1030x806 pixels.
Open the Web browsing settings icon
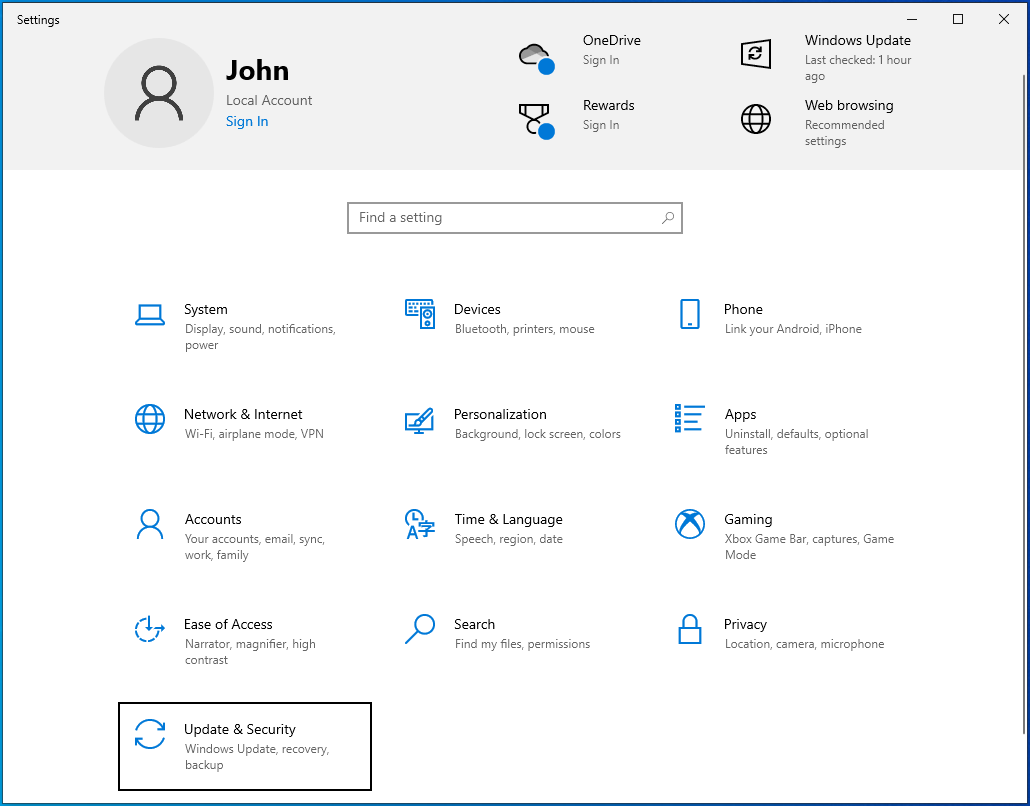[x=756, y=119]
